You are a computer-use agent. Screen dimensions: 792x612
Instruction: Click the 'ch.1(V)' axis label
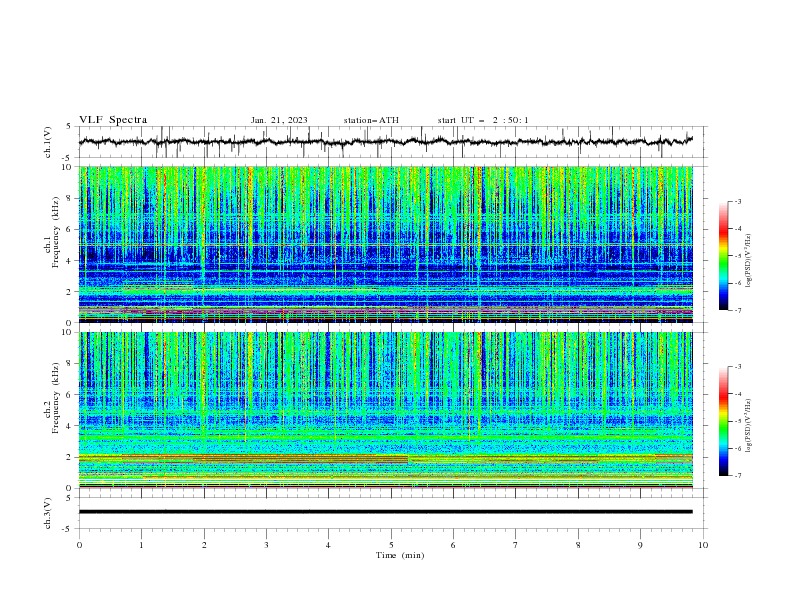[x=48, y=142]
